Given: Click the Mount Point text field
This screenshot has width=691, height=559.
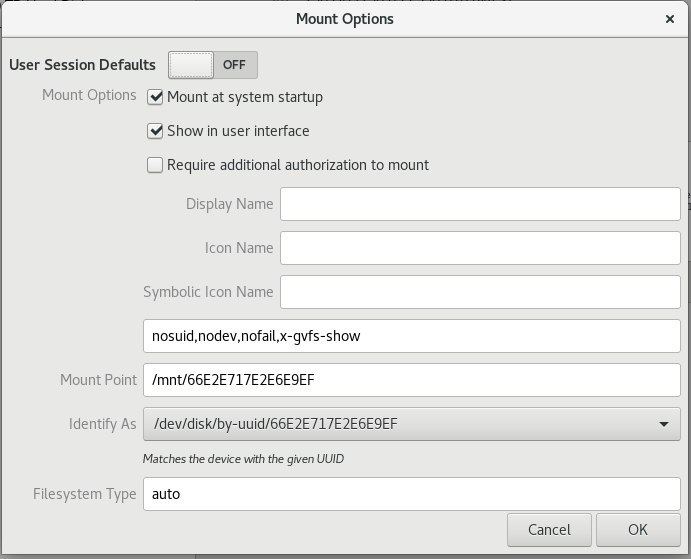Looking at the screenshot, I should pyautogui.click(x=412, y=380).
